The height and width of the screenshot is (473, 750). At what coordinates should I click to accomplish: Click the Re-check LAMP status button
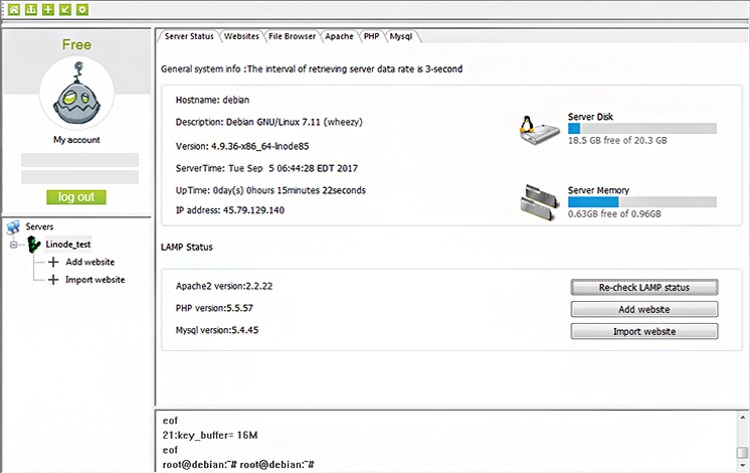644,287
